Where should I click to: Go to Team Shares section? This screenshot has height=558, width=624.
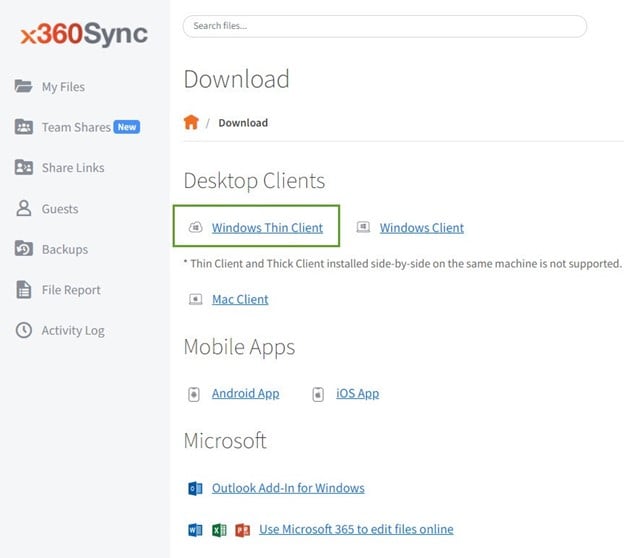click(x=77, y=128)
